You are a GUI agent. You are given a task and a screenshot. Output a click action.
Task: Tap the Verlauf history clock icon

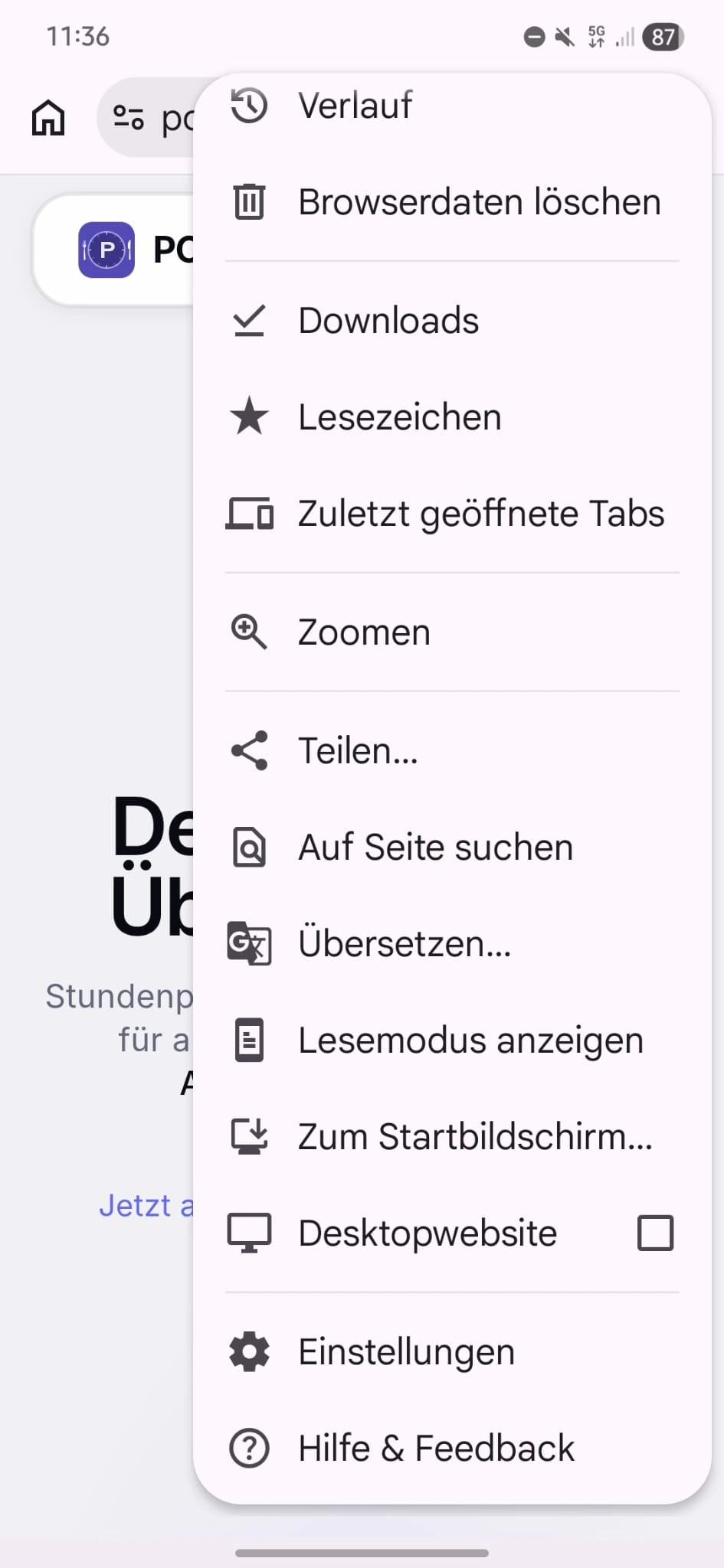[249, 106]
